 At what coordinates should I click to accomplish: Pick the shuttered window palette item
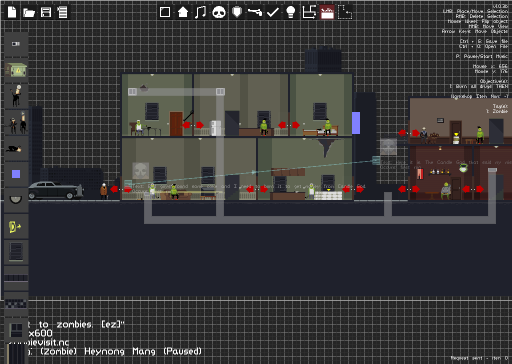click(x=16, y=251)
